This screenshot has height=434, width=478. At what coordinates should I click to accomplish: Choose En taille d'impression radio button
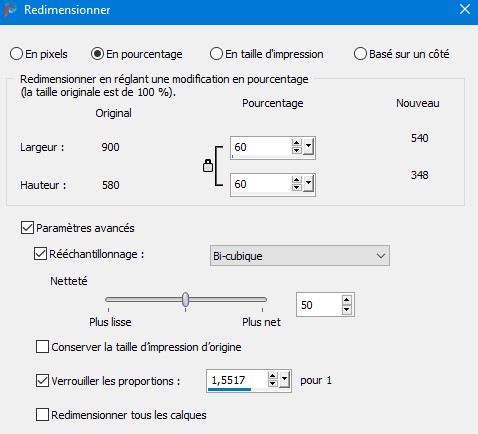(x=216, y=54)
